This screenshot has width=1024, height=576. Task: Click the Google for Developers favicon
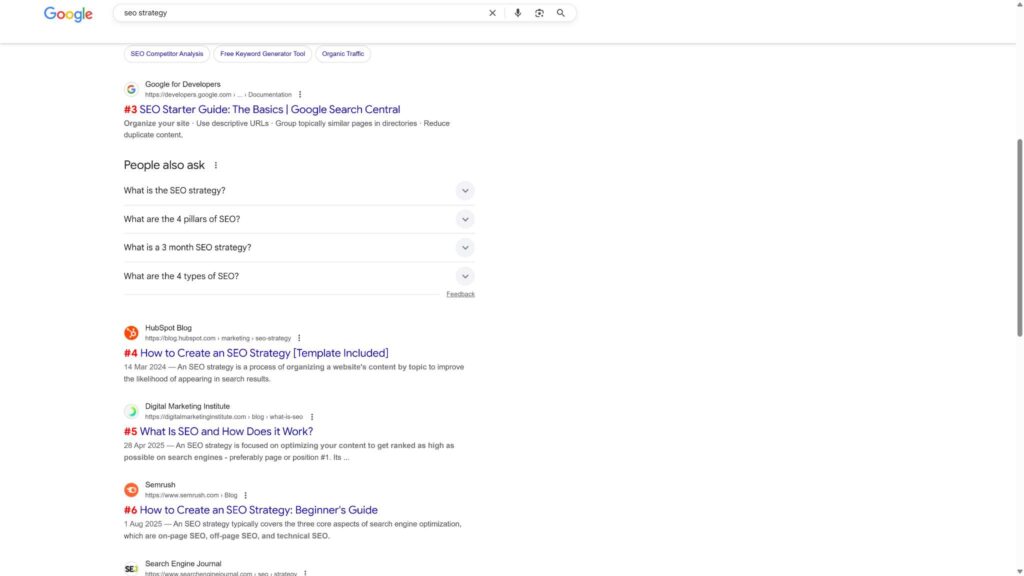(x=131, y=89)
